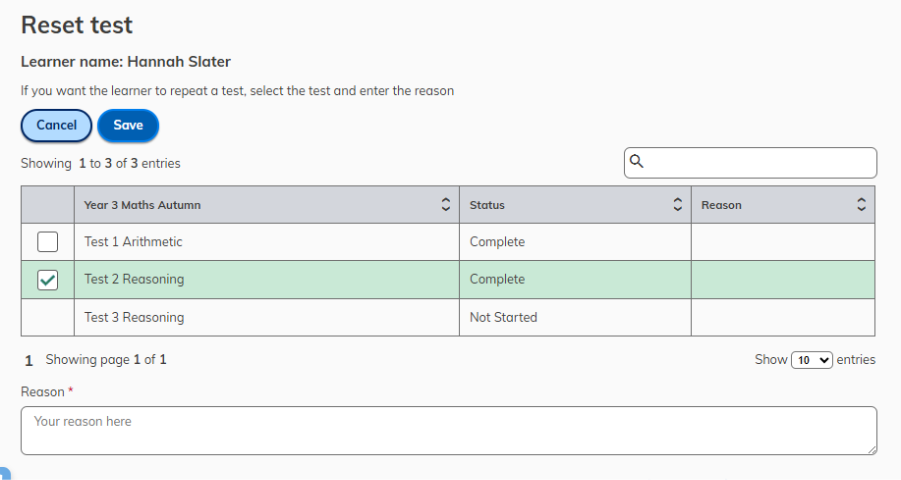901x480 pixels.
Task: Click the Status column header label
Action: click(487, 205)
